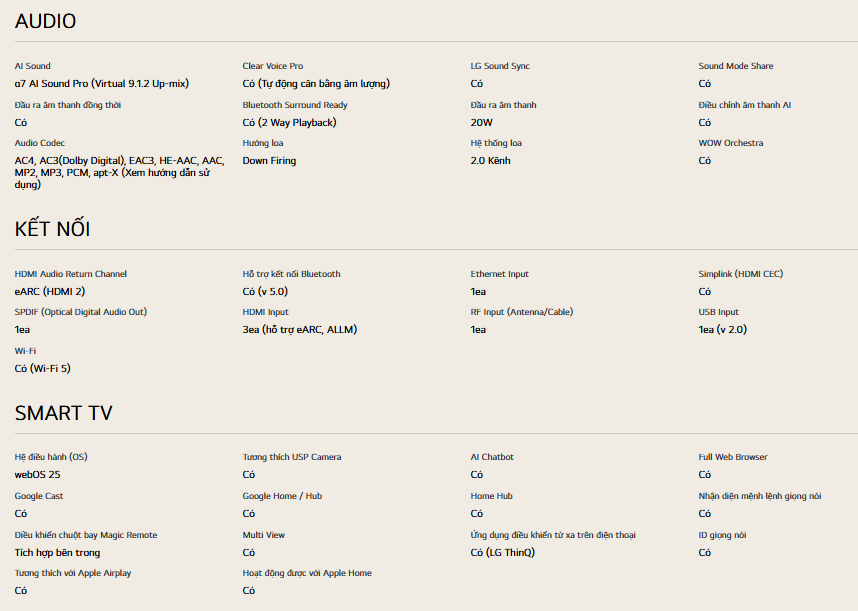The image size is (858, 611).
Task: Select the α7 AI Sound Pro value text
Action: click(x=101, y=84)
